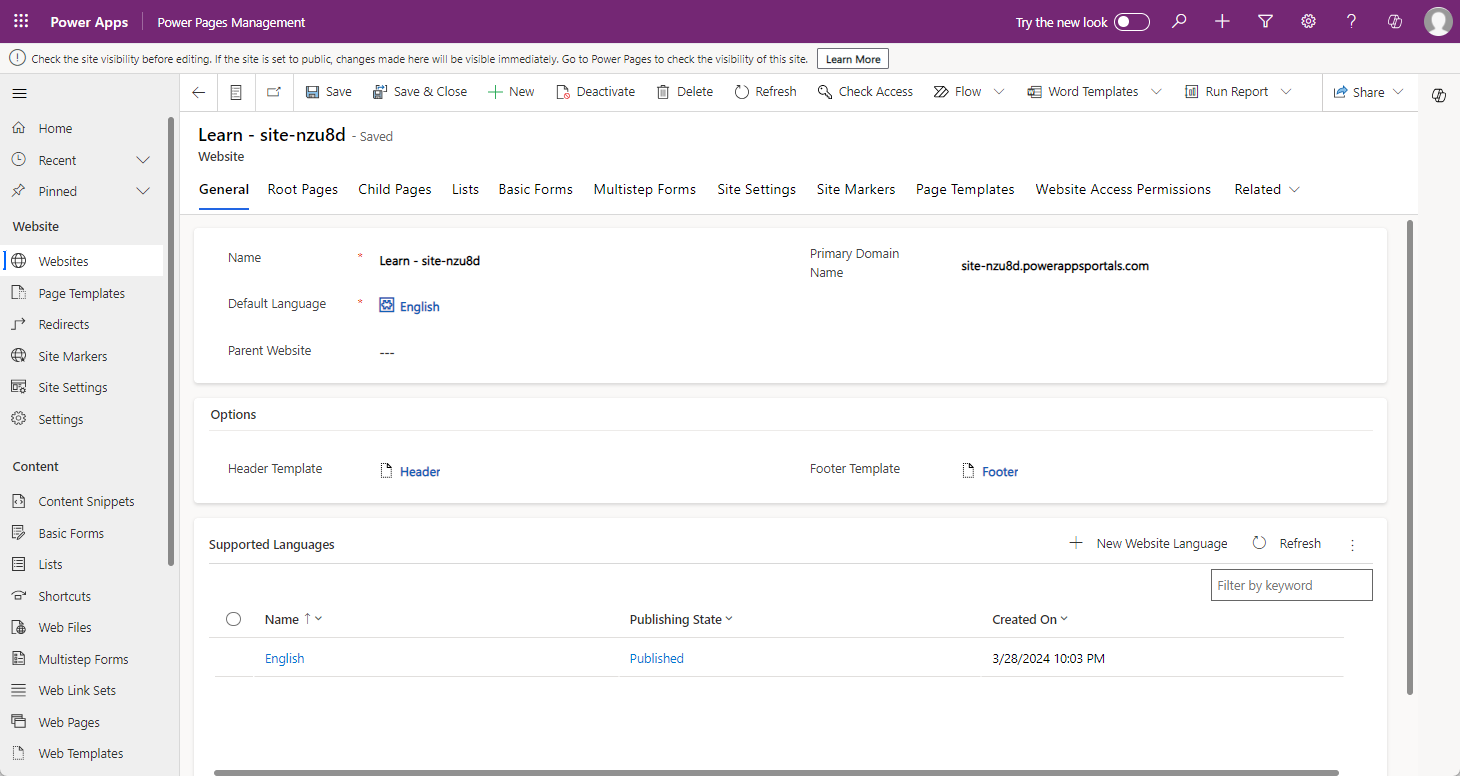Screen dimensions: 1460x776
Task: Enable the Try the new look switch
Action: (x=1131, y=21)
